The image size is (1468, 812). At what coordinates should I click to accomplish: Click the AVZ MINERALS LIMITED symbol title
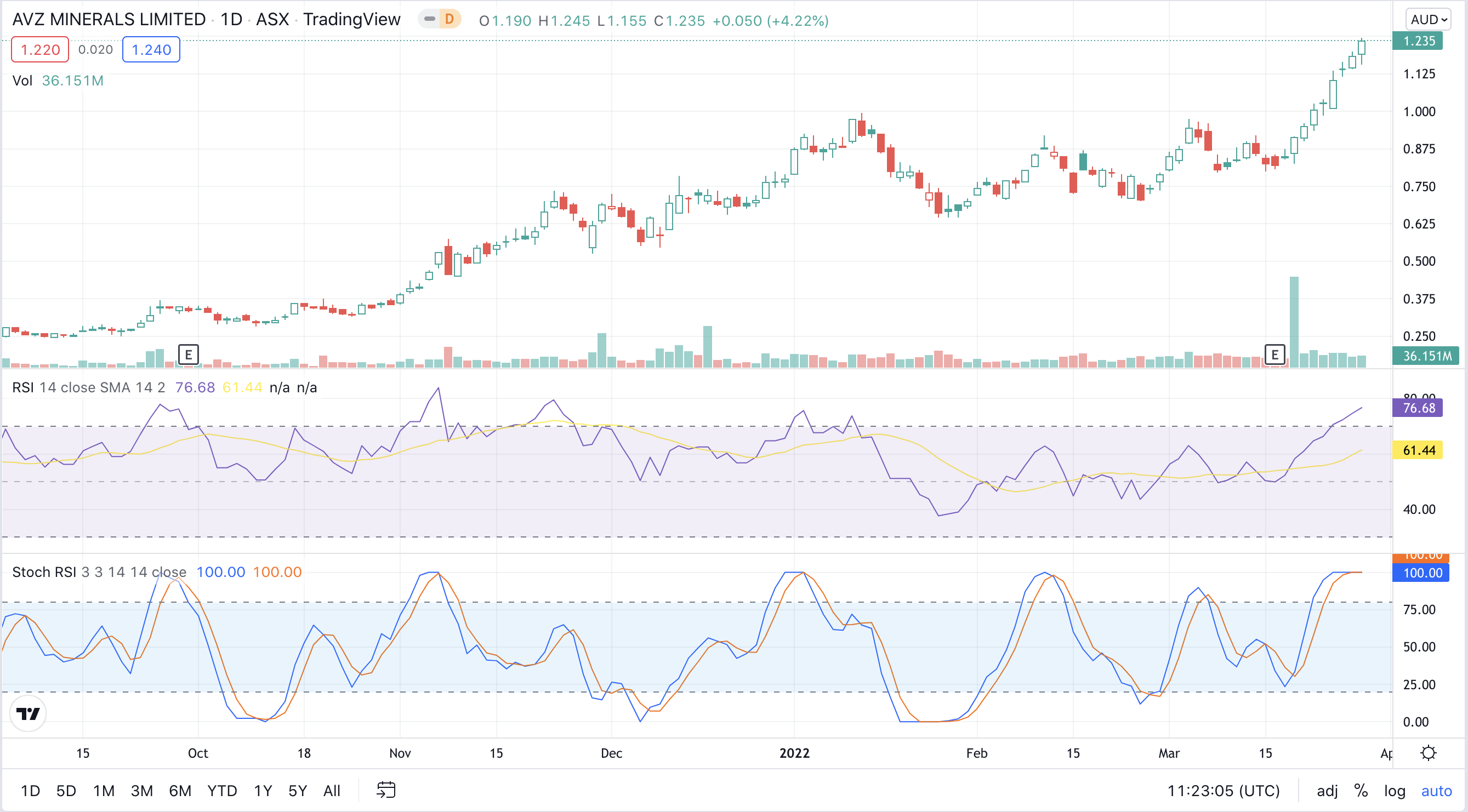pyautogui.click(x=109, y=19)
